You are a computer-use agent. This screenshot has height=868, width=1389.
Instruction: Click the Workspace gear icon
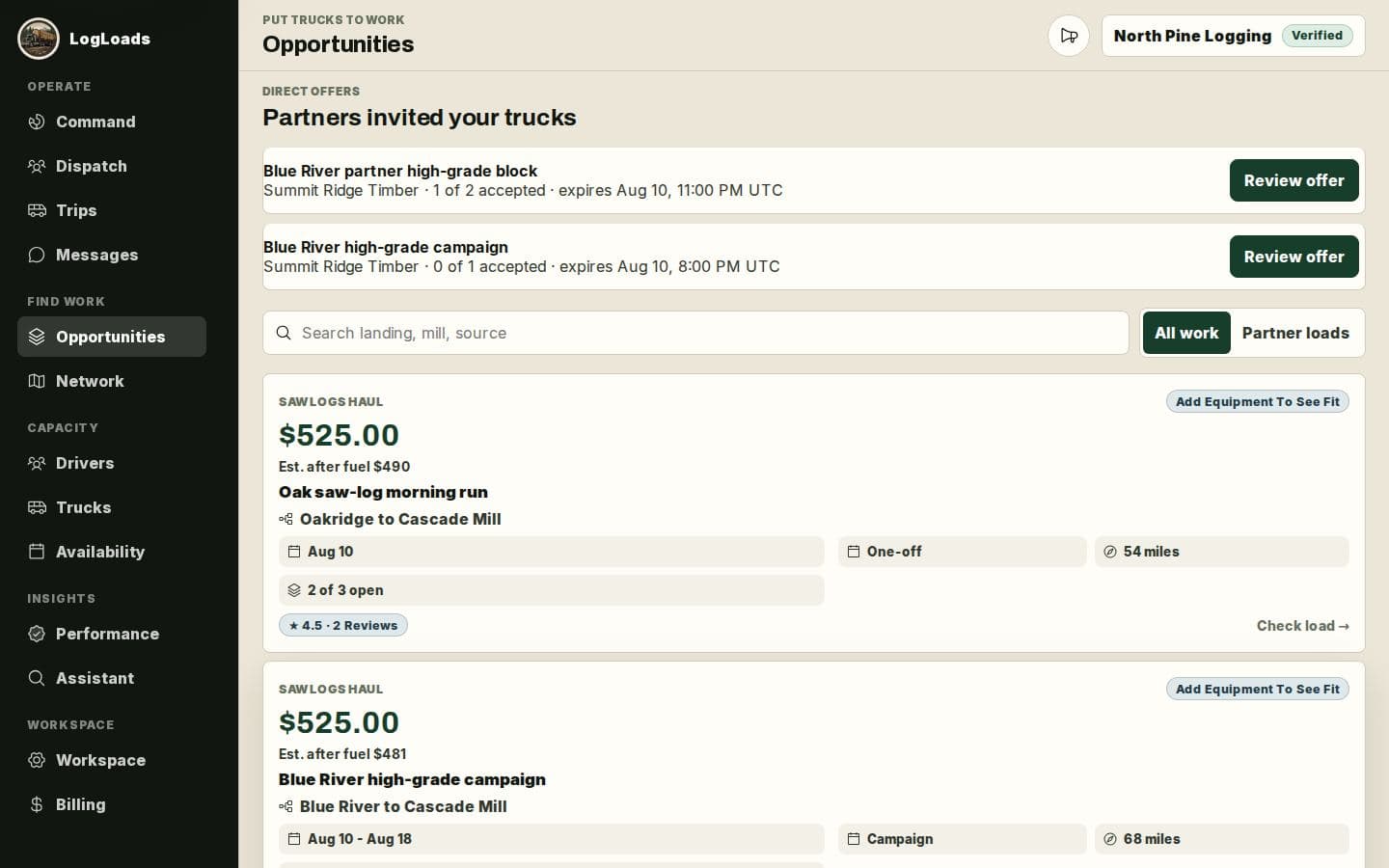point(37,760)
